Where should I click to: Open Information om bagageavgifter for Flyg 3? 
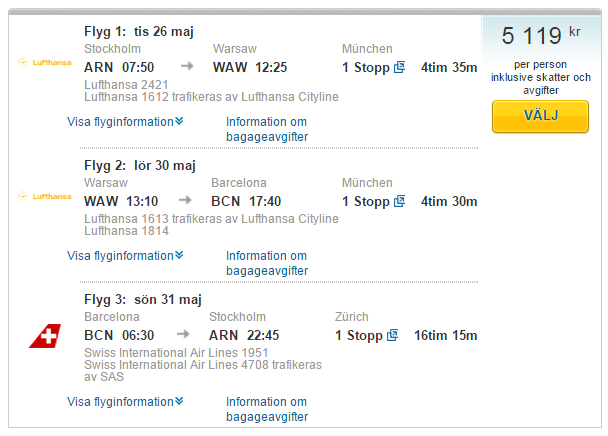[x=267, y=409]
